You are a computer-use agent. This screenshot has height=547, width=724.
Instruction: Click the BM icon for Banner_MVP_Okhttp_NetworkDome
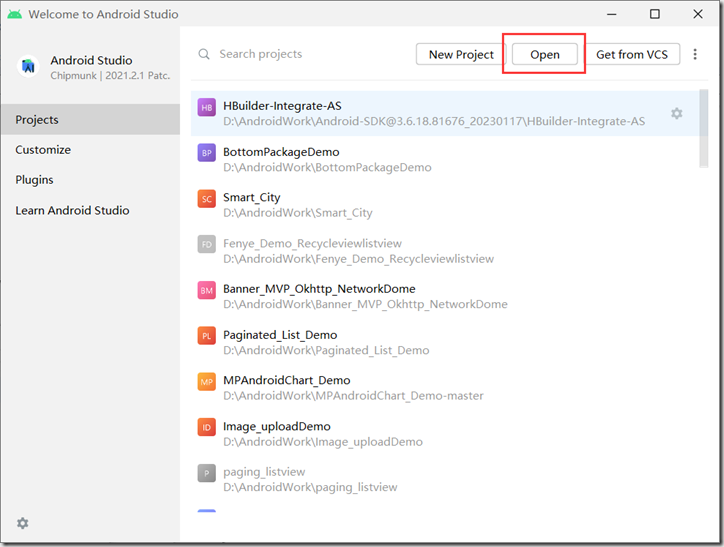[x=206, y=290]
